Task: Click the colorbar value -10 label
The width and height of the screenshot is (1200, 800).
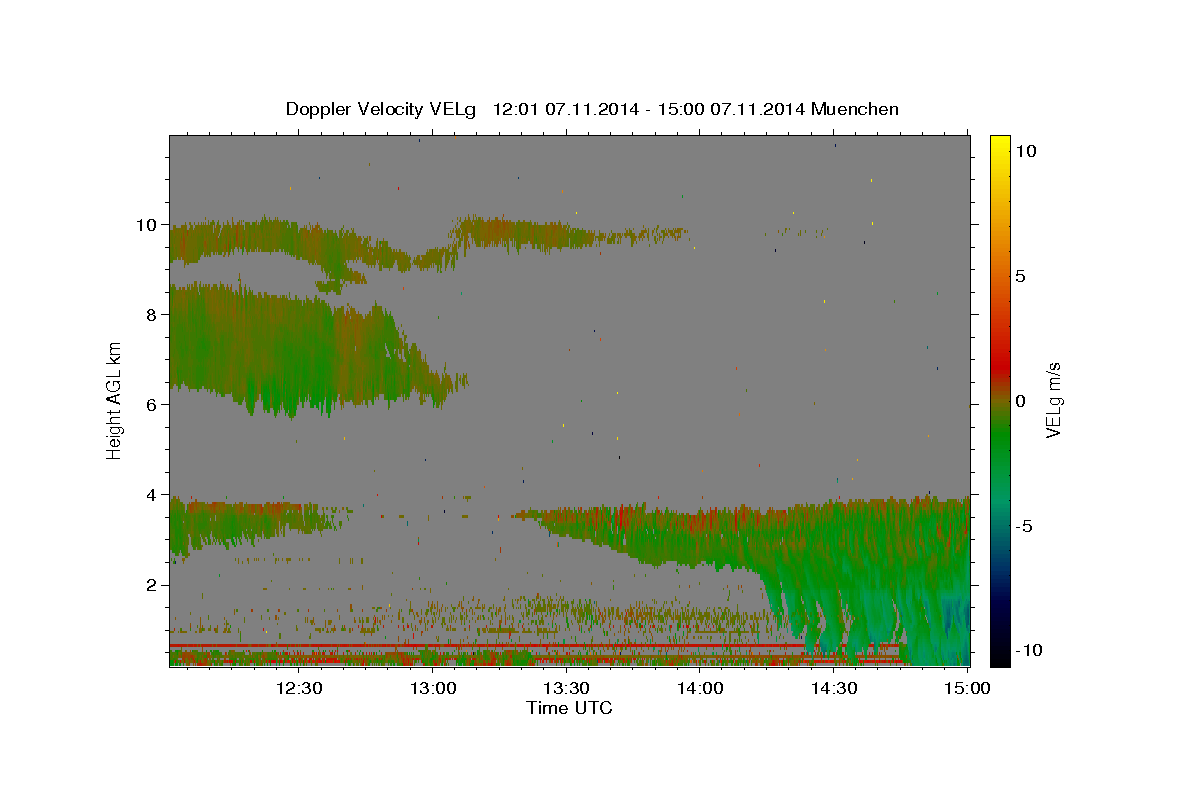Action: point(1028,650)
